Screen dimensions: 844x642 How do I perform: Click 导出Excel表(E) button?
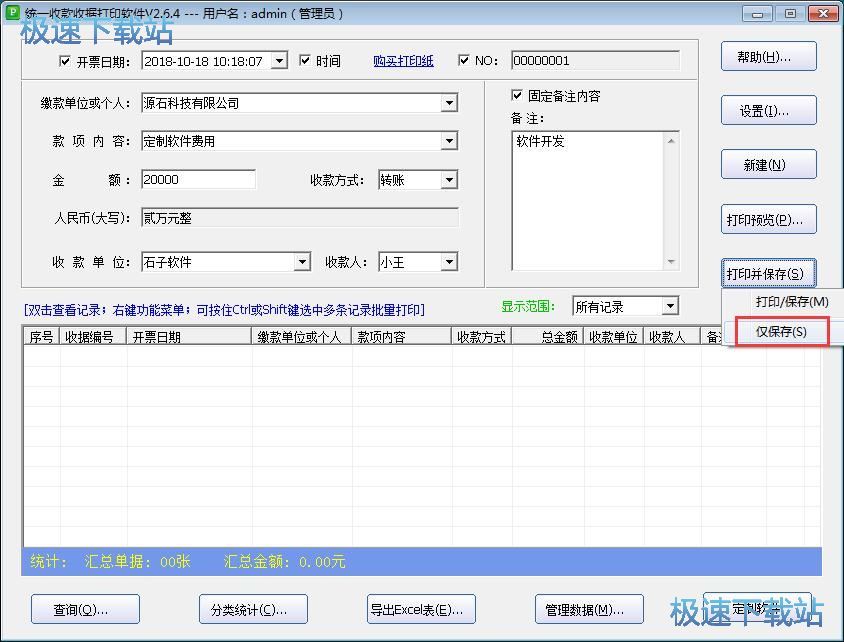[x=421, y=609]
